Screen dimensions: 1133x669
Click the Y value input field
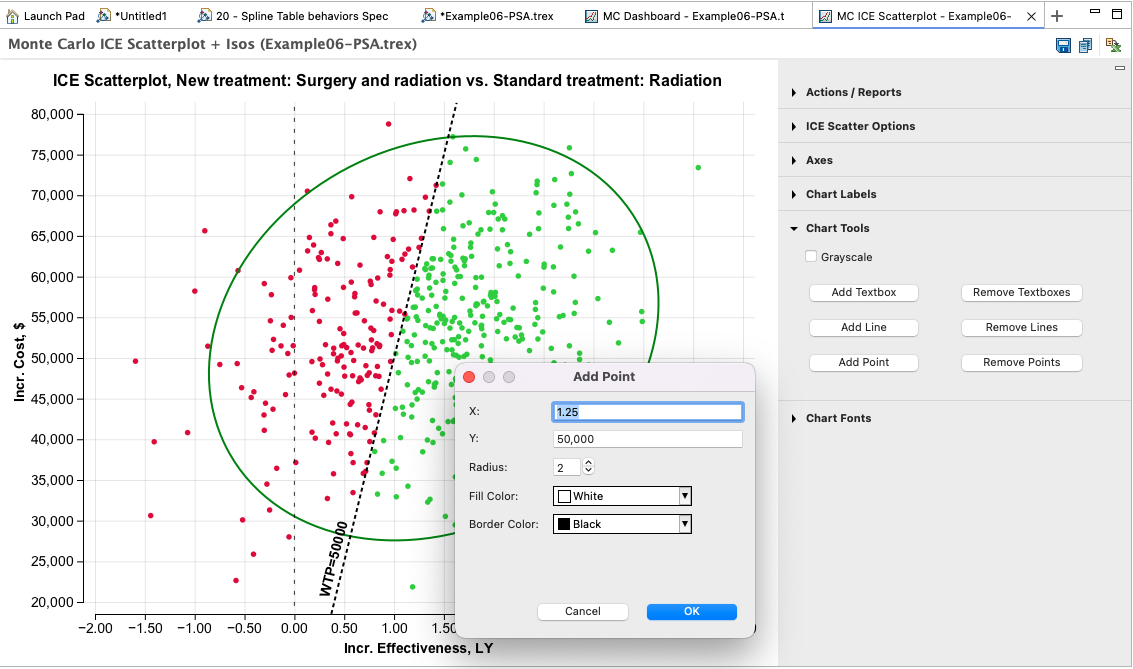pyautogui.click(x=647, y=438)
